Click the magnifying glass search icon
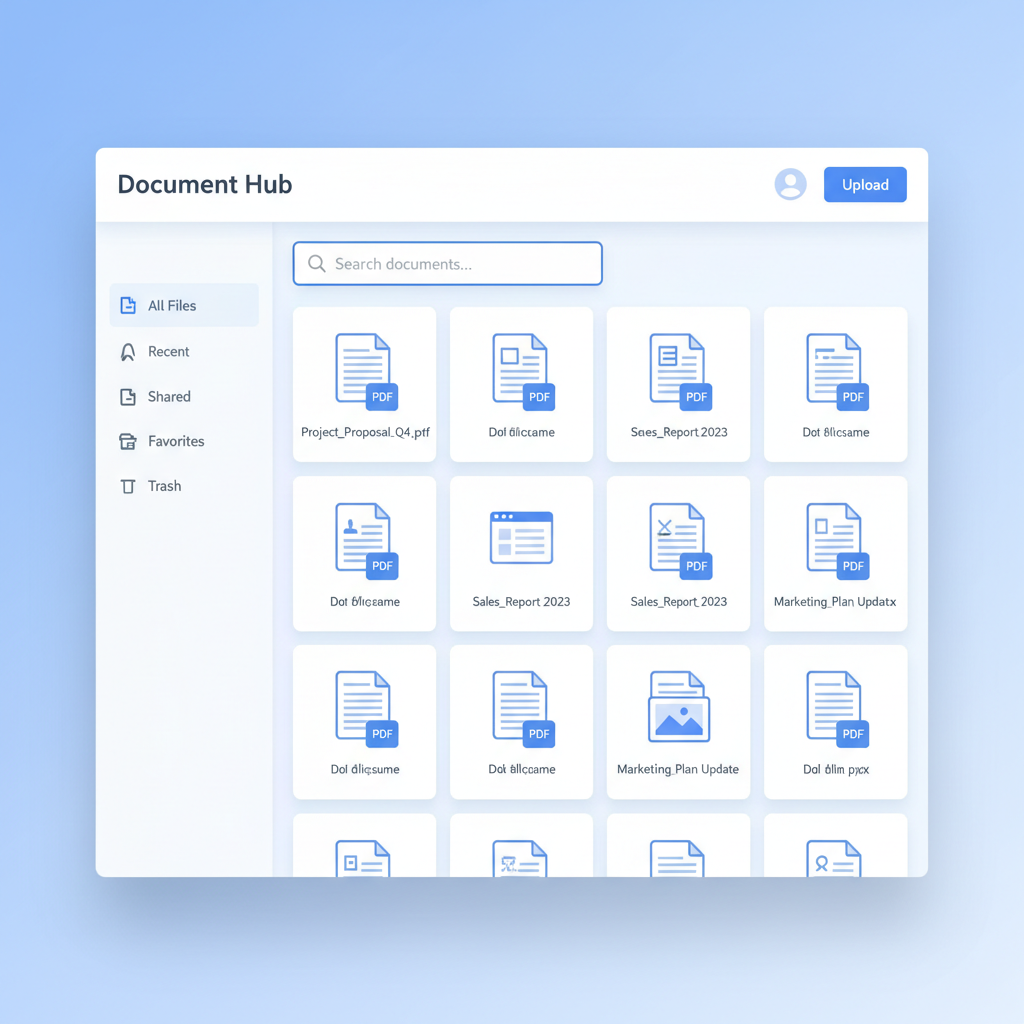Viewport: 1024px width, 1024px height. tap(317, 264)
